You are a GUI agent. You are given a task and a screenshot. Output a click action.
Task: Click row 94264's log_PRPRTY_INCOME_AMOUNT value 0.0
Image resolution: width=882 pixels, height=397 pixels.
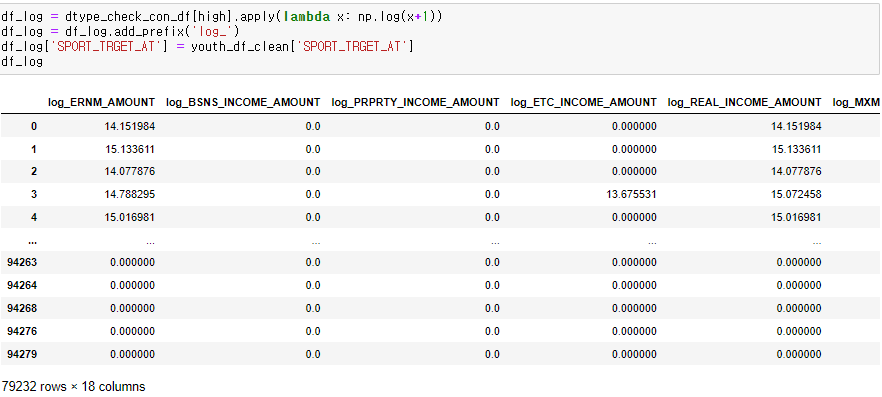tap(492, 285)
